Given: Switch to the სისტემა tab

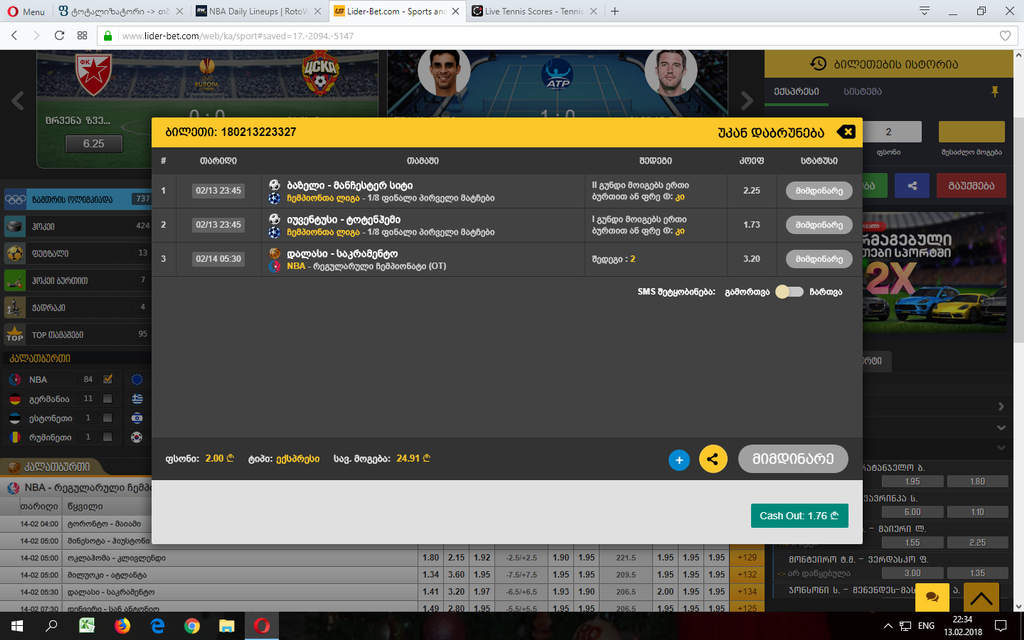Looking at the screenshot, I should (863, 91).
